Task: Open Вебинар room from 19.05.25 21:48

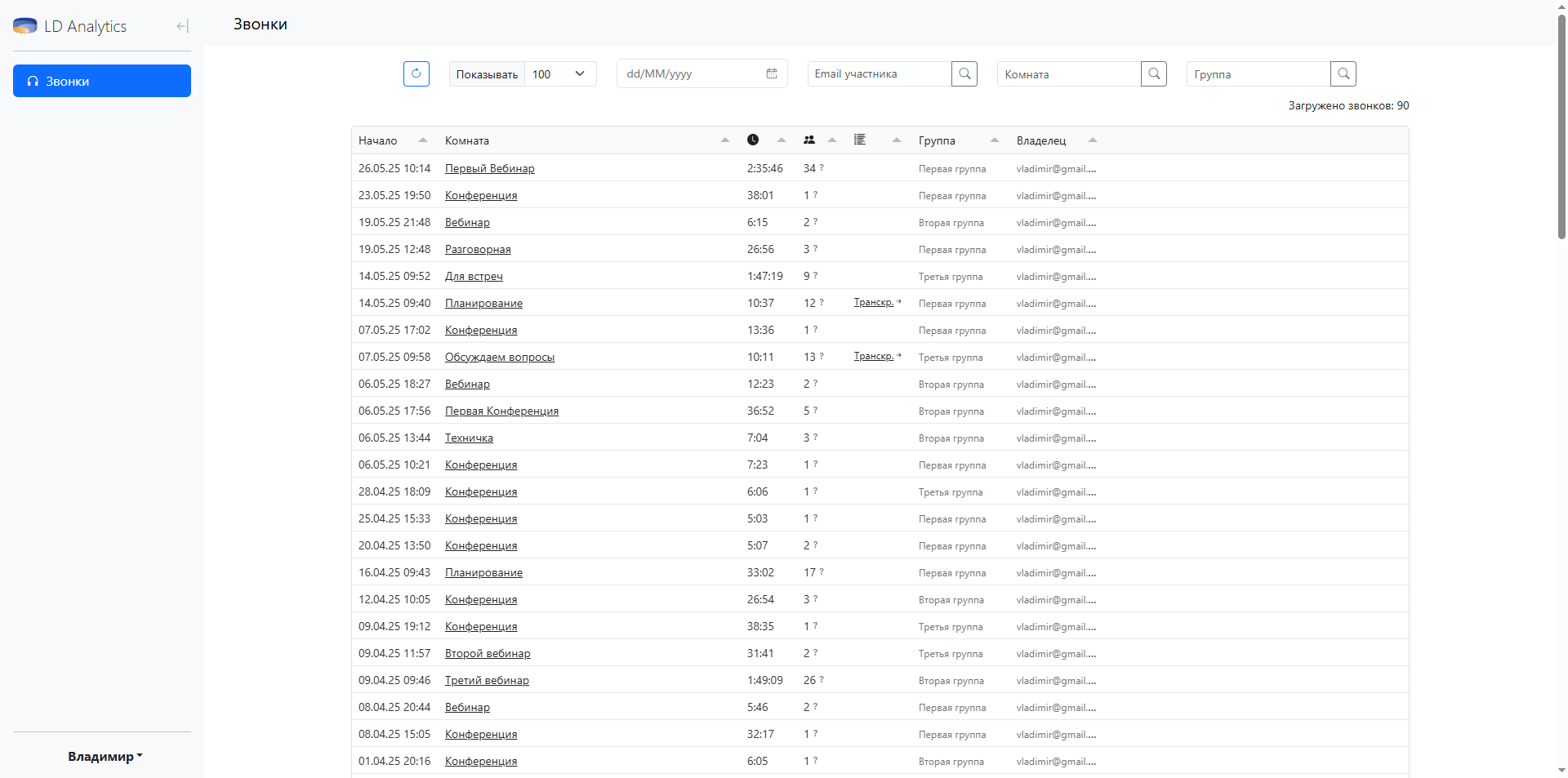Action: (x=467, y=222)
